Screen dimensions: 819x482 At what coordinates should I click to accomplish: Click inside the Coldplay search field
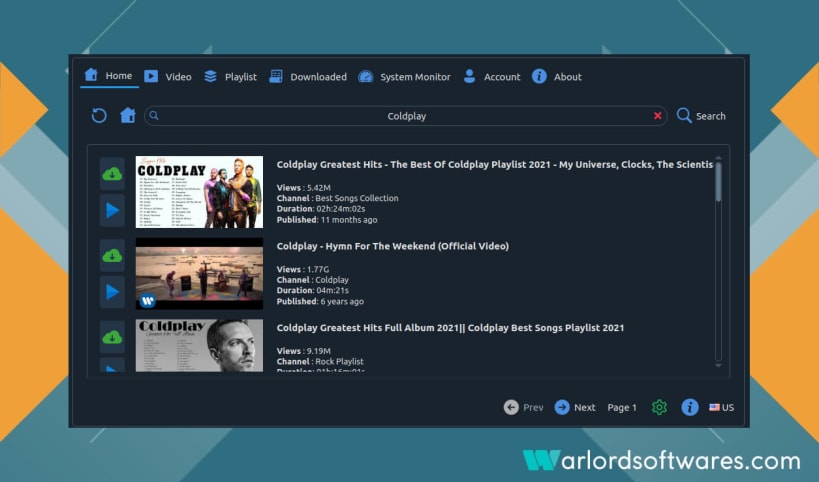pos(406,116)
